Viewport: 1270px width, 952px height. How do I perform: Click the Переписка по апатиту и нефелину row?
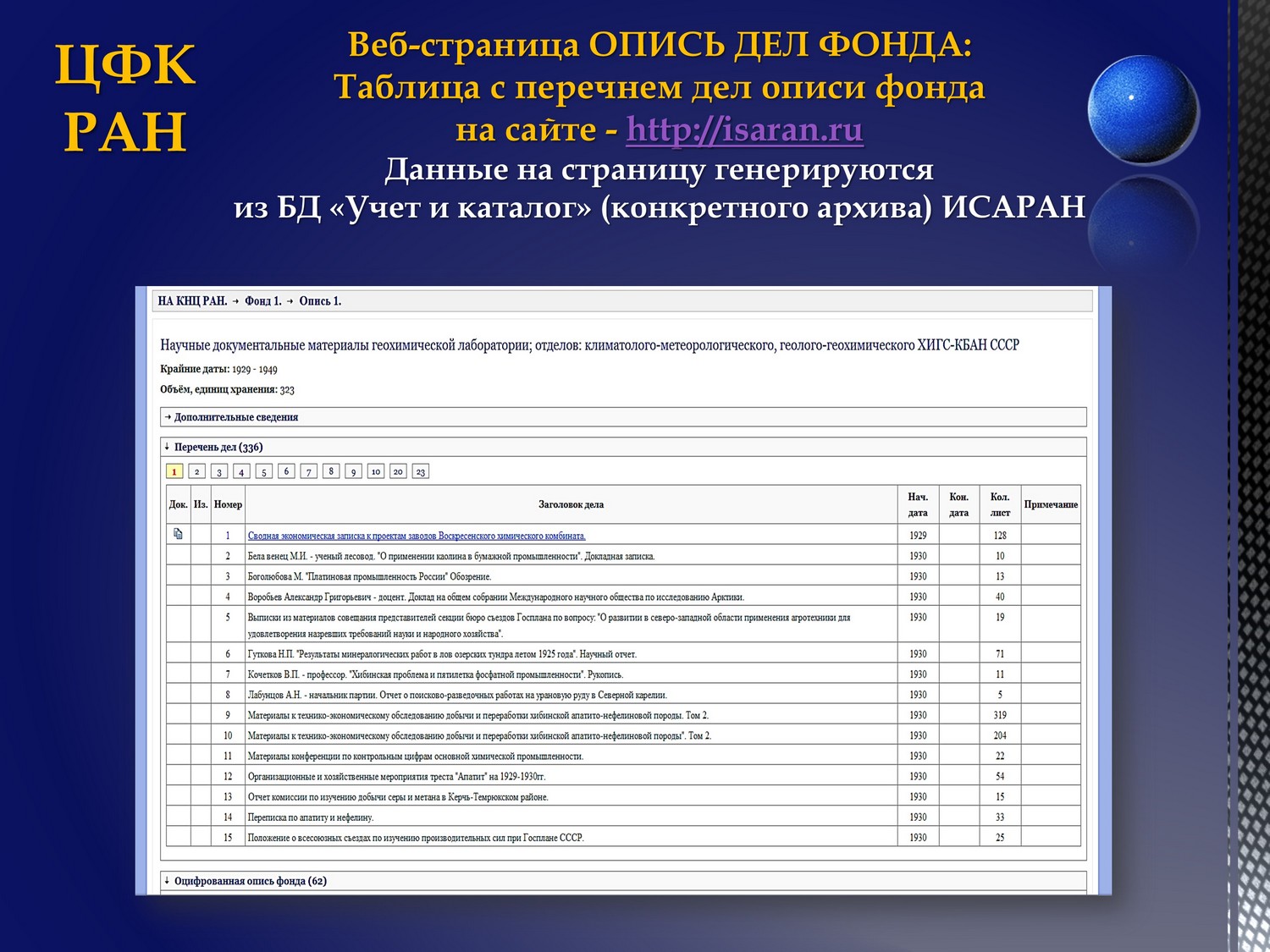click(x=310, y=817)
